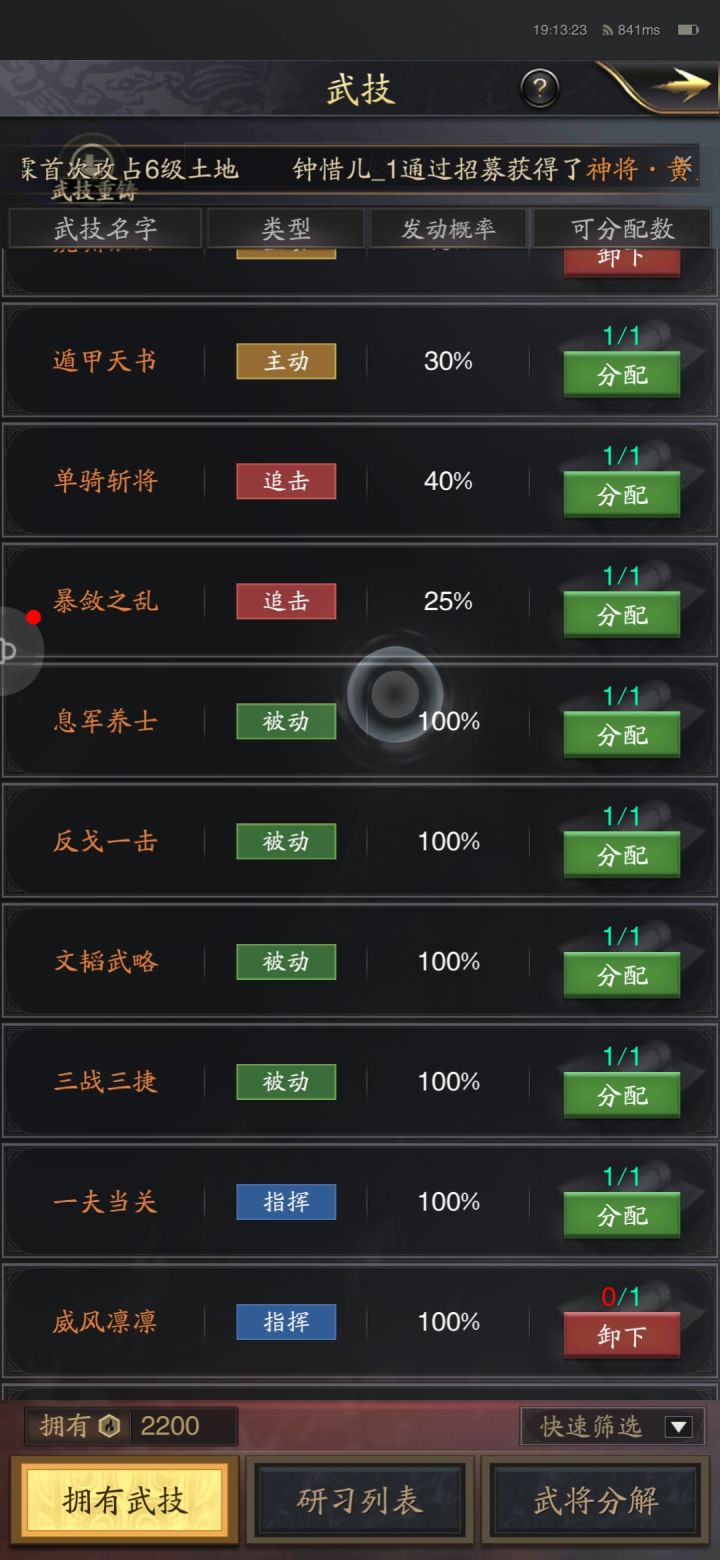Image resolution: width=720 pixels, height=1560 pixels.
Task: Tap the coin currency icon beside 2200
Action: pyautogui.click(x=109, y=1427)
